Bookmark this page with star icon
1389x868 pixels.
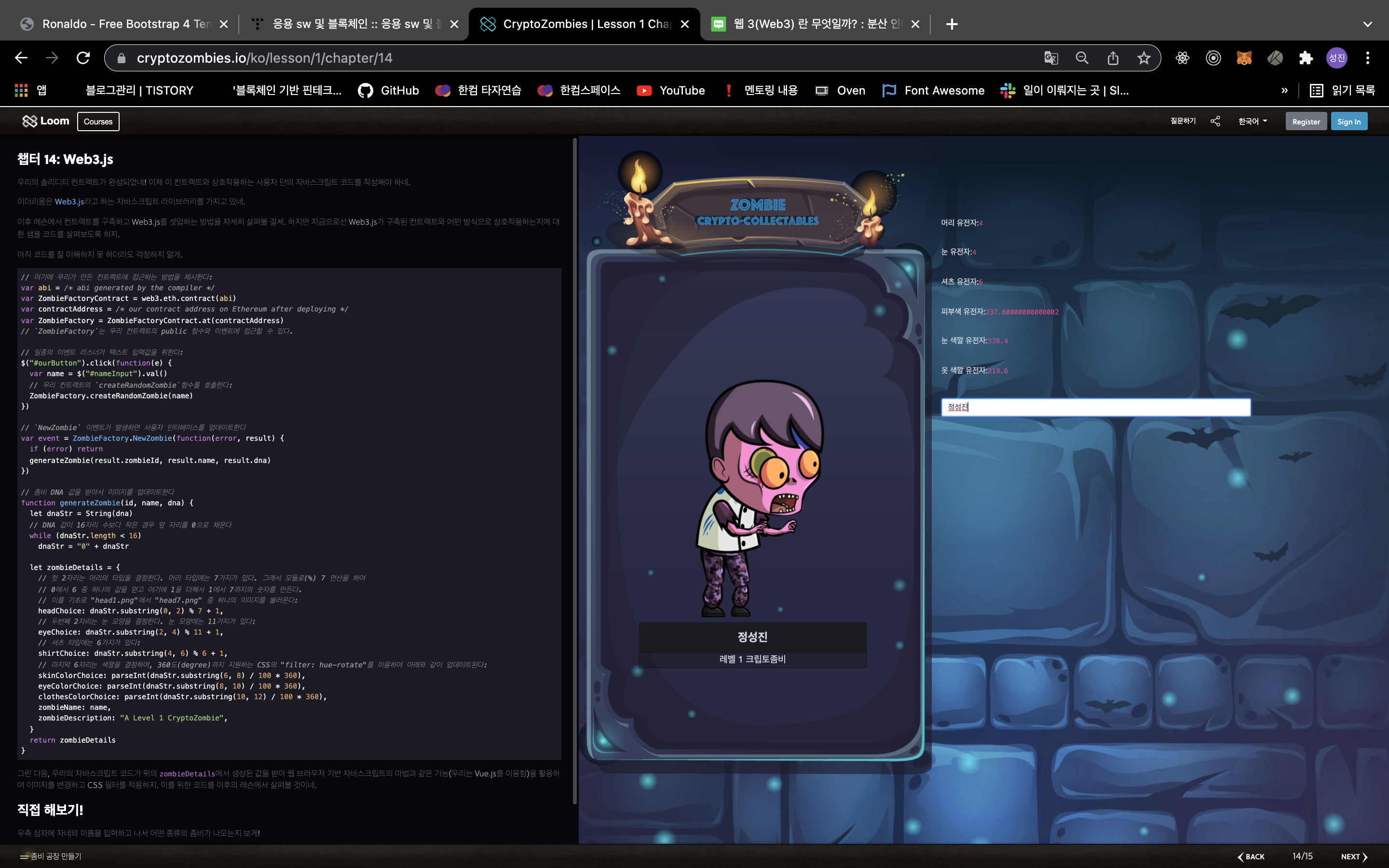[1144, 58]
